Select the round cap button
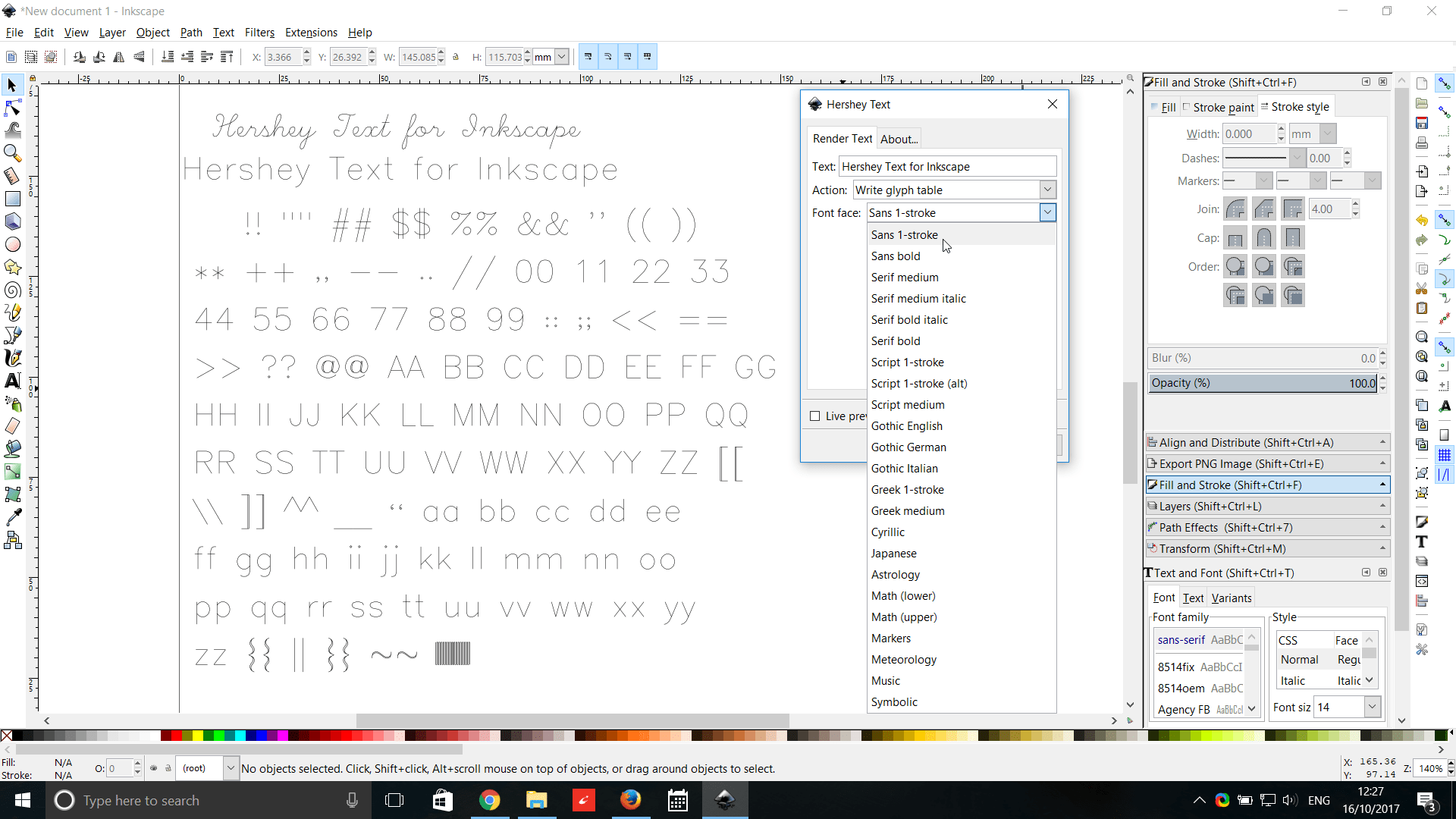The height and width of the screenshot is (819, 1456). coord(1263,238)
